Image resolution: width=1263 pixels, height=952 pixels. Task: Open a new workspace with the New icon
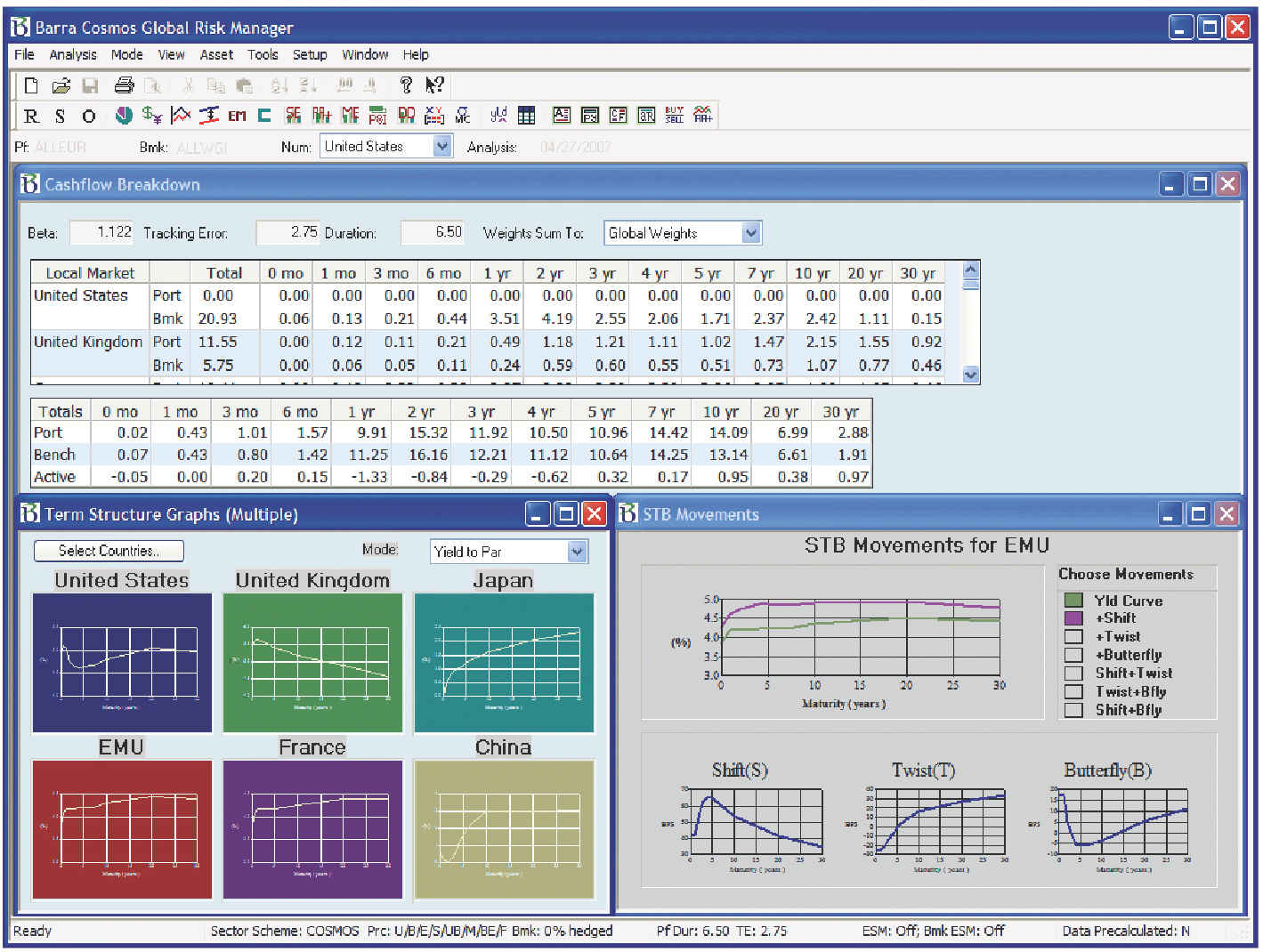point(29,85)
